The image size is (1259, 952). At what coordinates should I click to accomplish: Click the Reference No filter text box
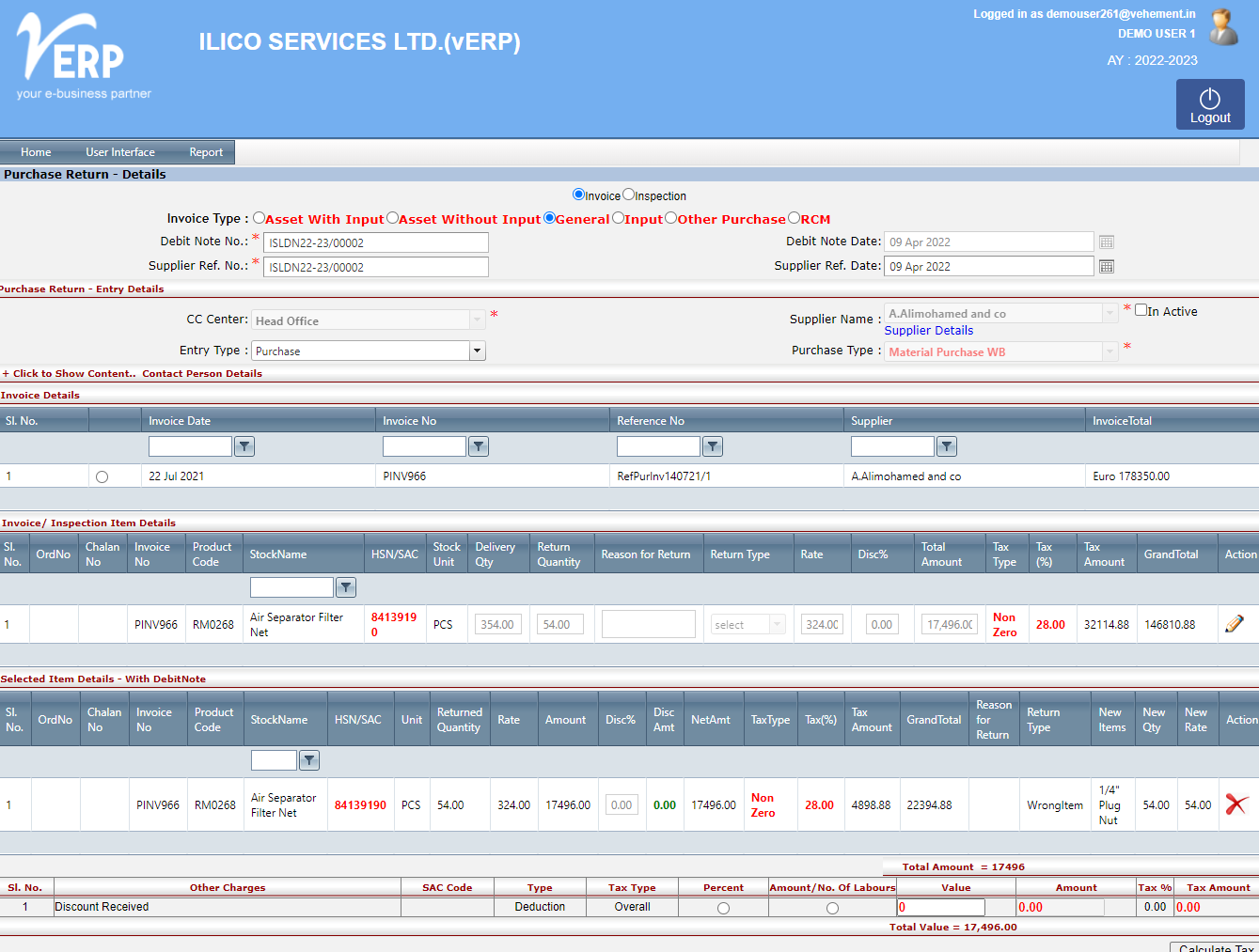click(x=658, y=446)
